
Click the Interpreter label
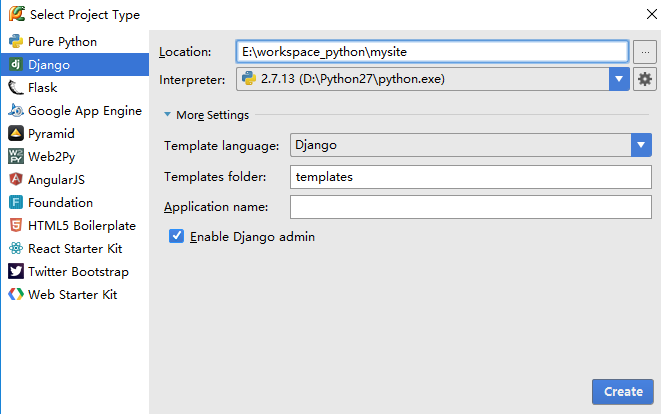point(192,80)
